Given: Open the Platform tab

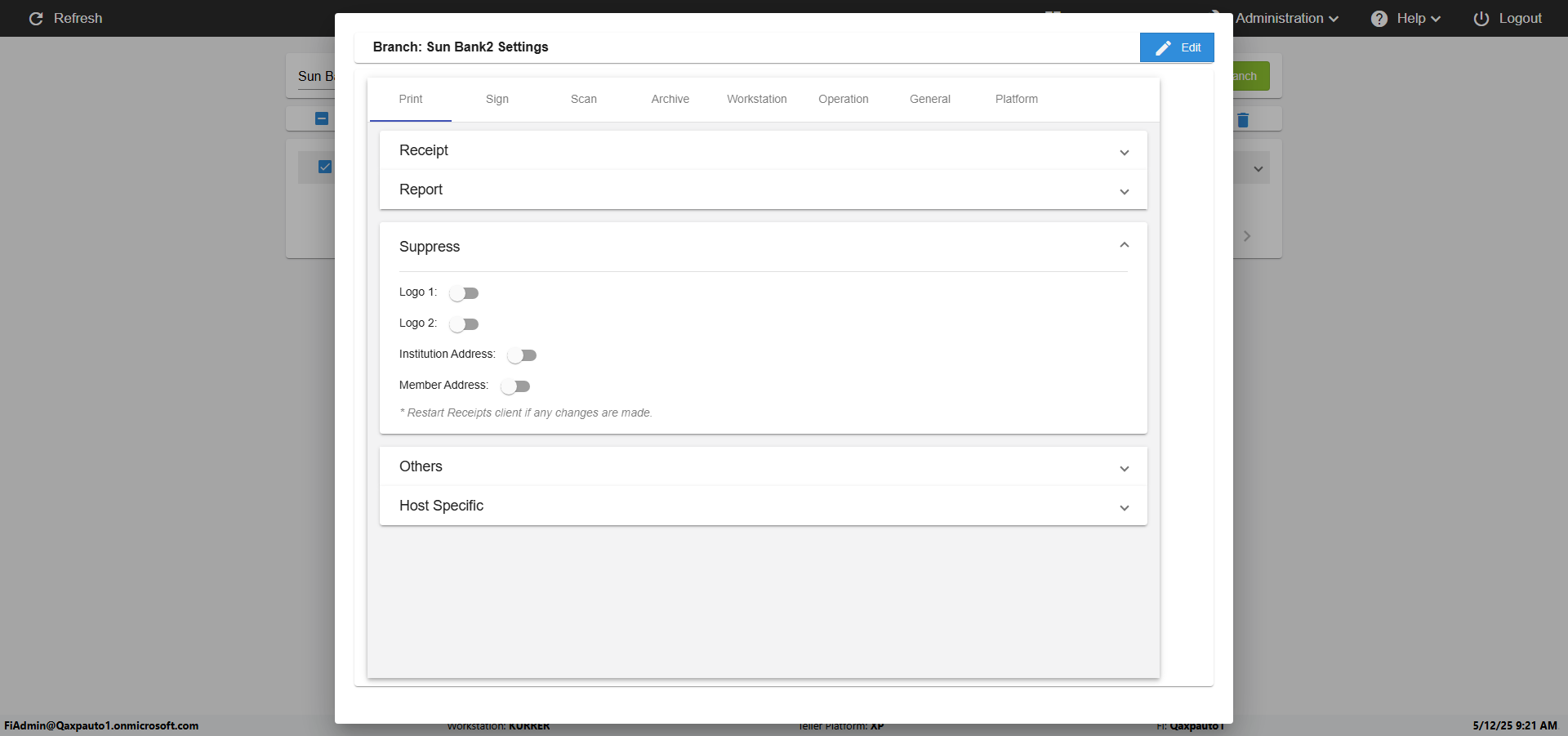Looking at the screenshot, I should [1016, 99].
